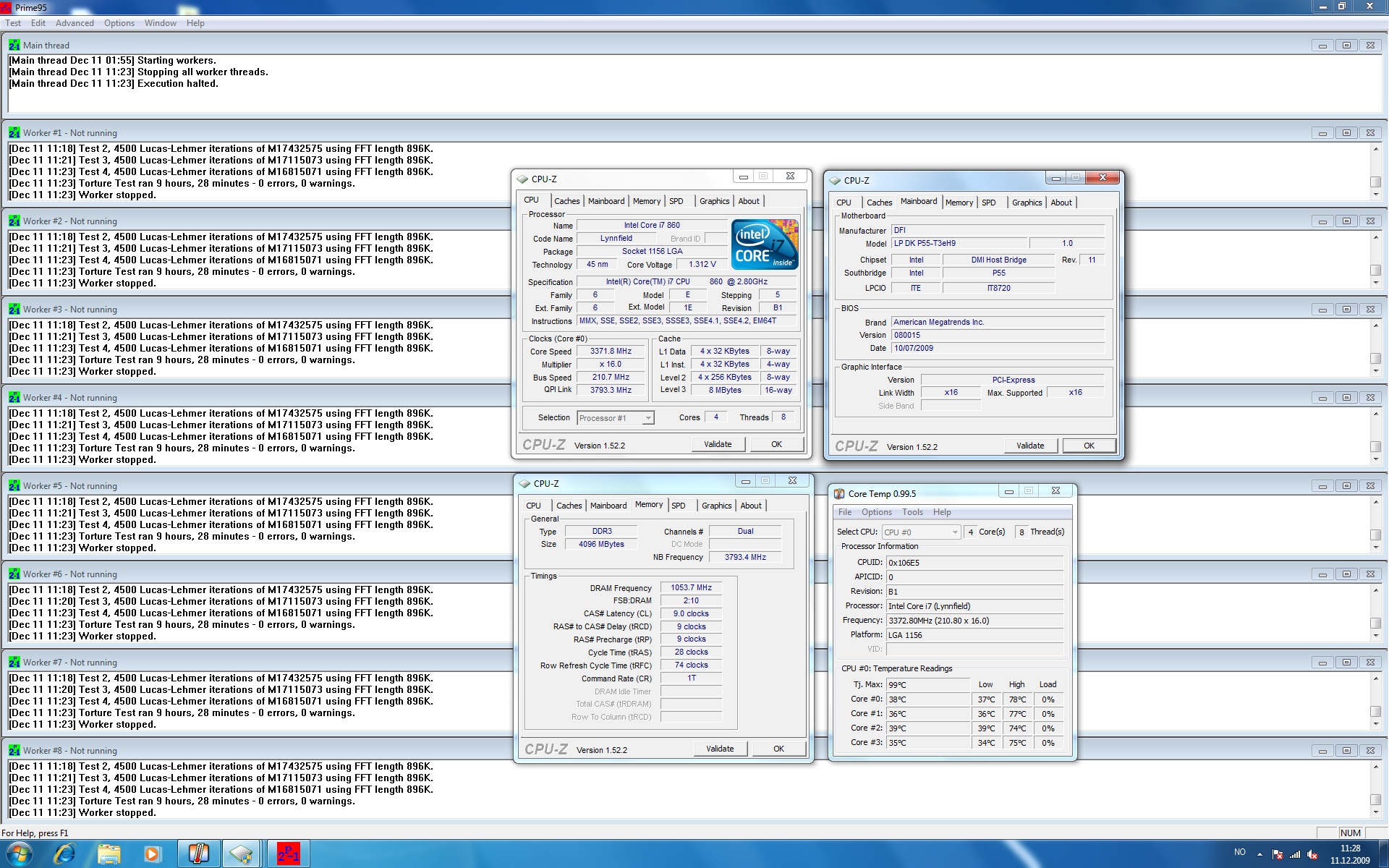Open About tab in CPU-Z Memory window
The height and width of the screenshot is (868, 1389).
(750, 506)
